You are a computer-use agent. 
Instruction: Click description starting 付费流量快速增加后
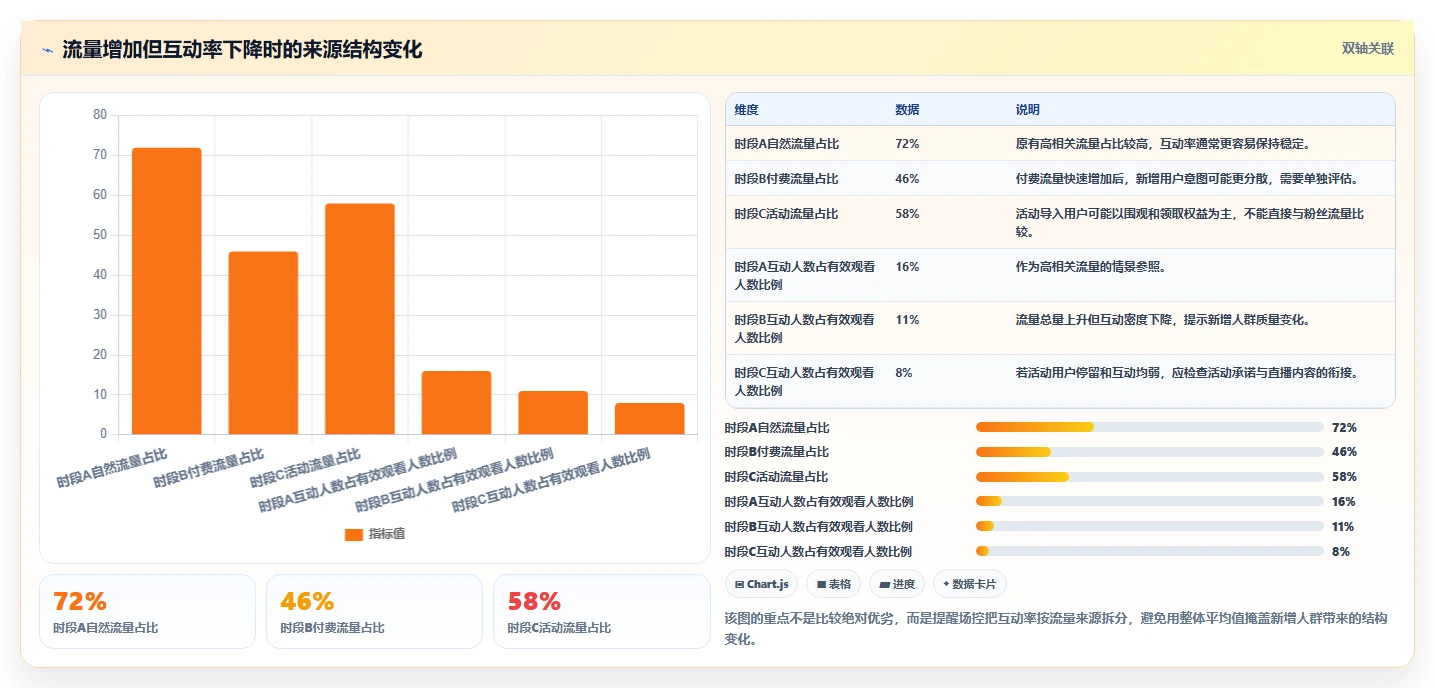[1187, 179]
